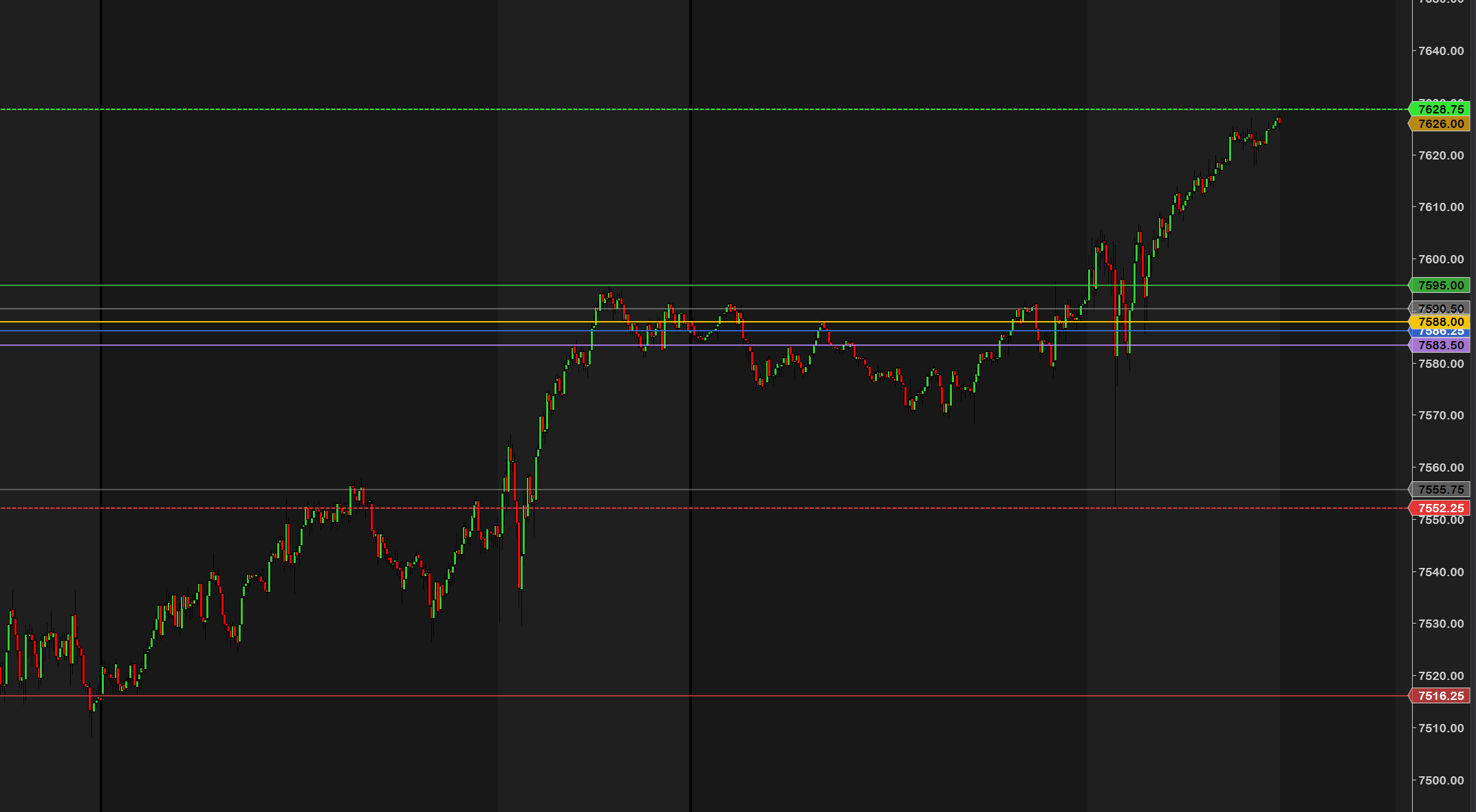Click the 7530.00 price axis label

(1441, 624)
